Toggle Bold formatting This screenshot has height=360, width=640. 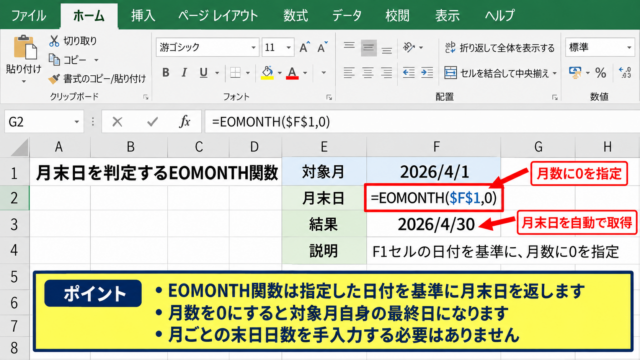[165, 73]
